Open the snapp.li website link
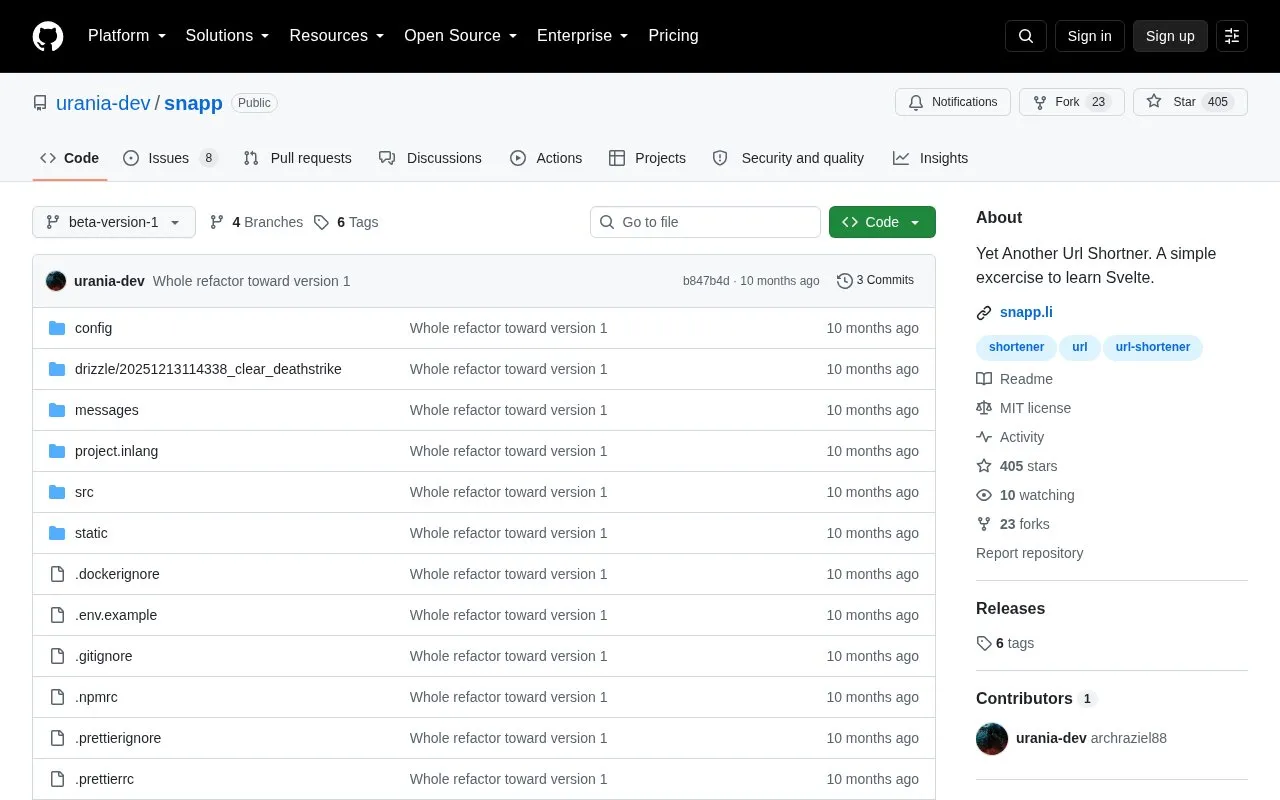This screenshot has width=1280, height=800. coord(1026,313)
